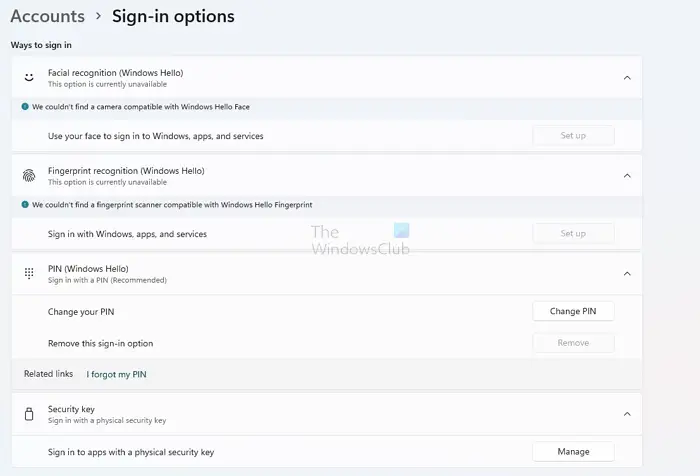Image resolution: width=700 pixels, height=476 pixels.
Task: Click the info icon beside fingerprint scanner warning
Action: (x=25, y=204)
